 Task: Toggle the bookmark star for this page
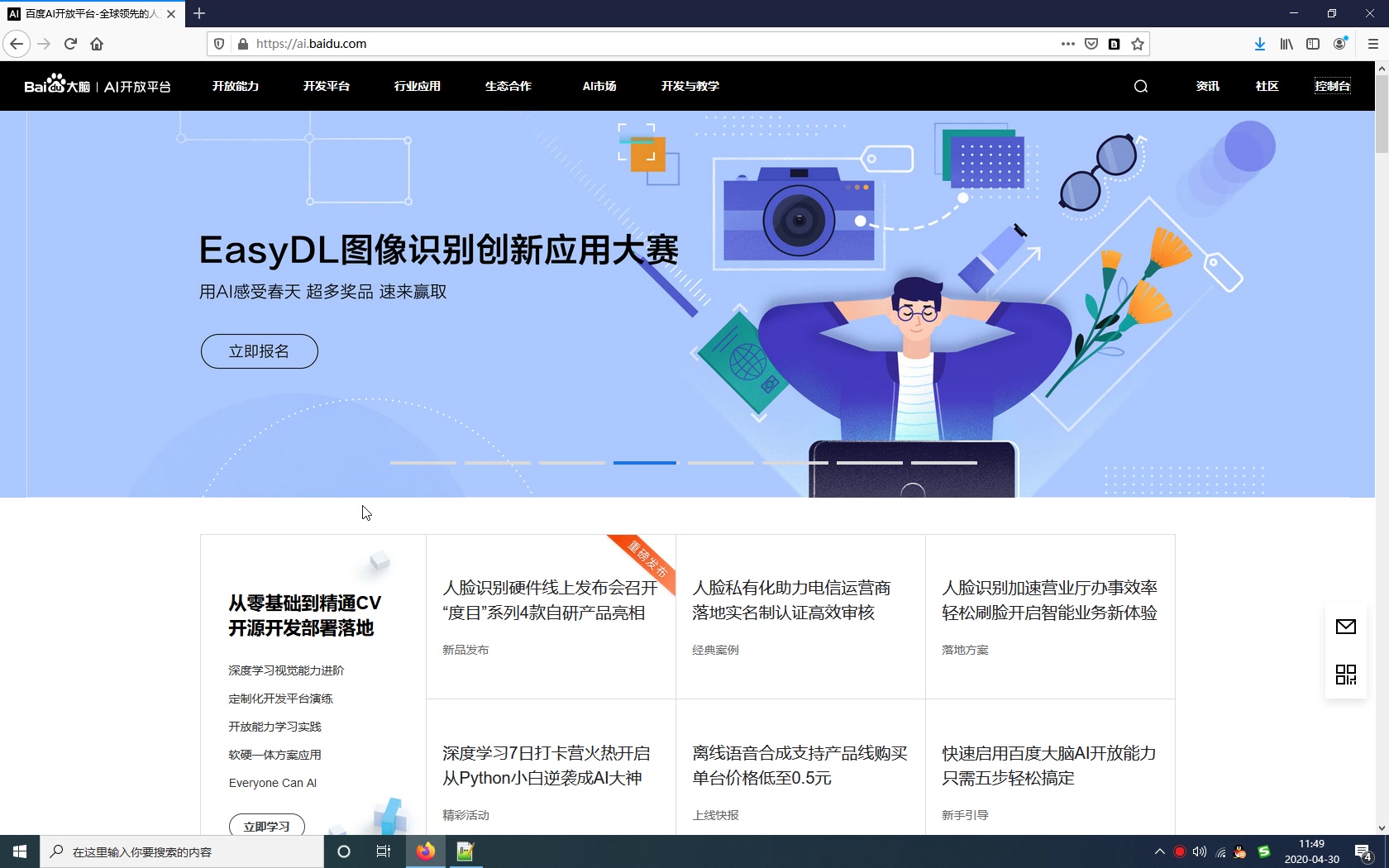coord(1137,44)
